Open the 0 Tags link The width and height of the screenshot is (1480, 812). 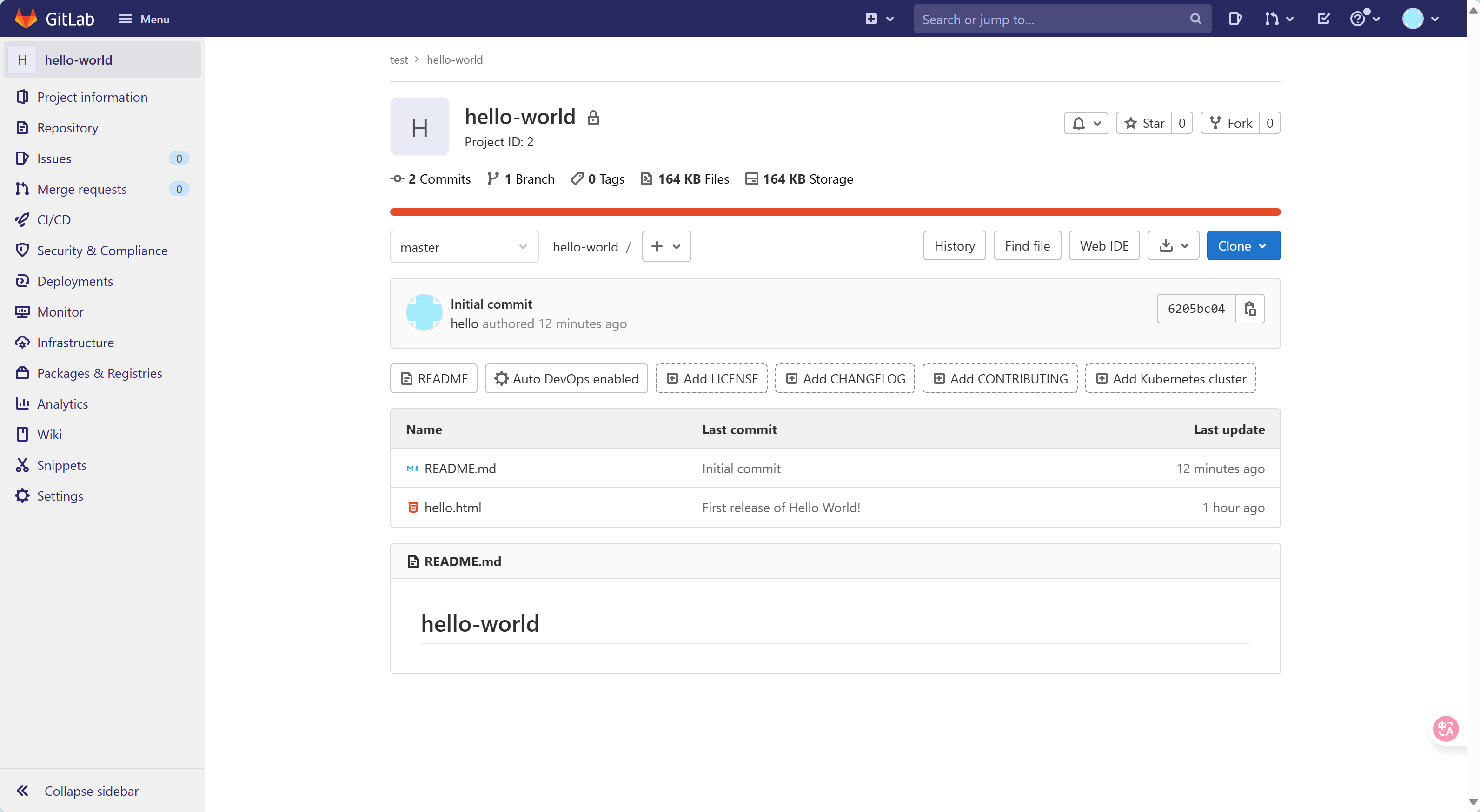tap(597, 179)
